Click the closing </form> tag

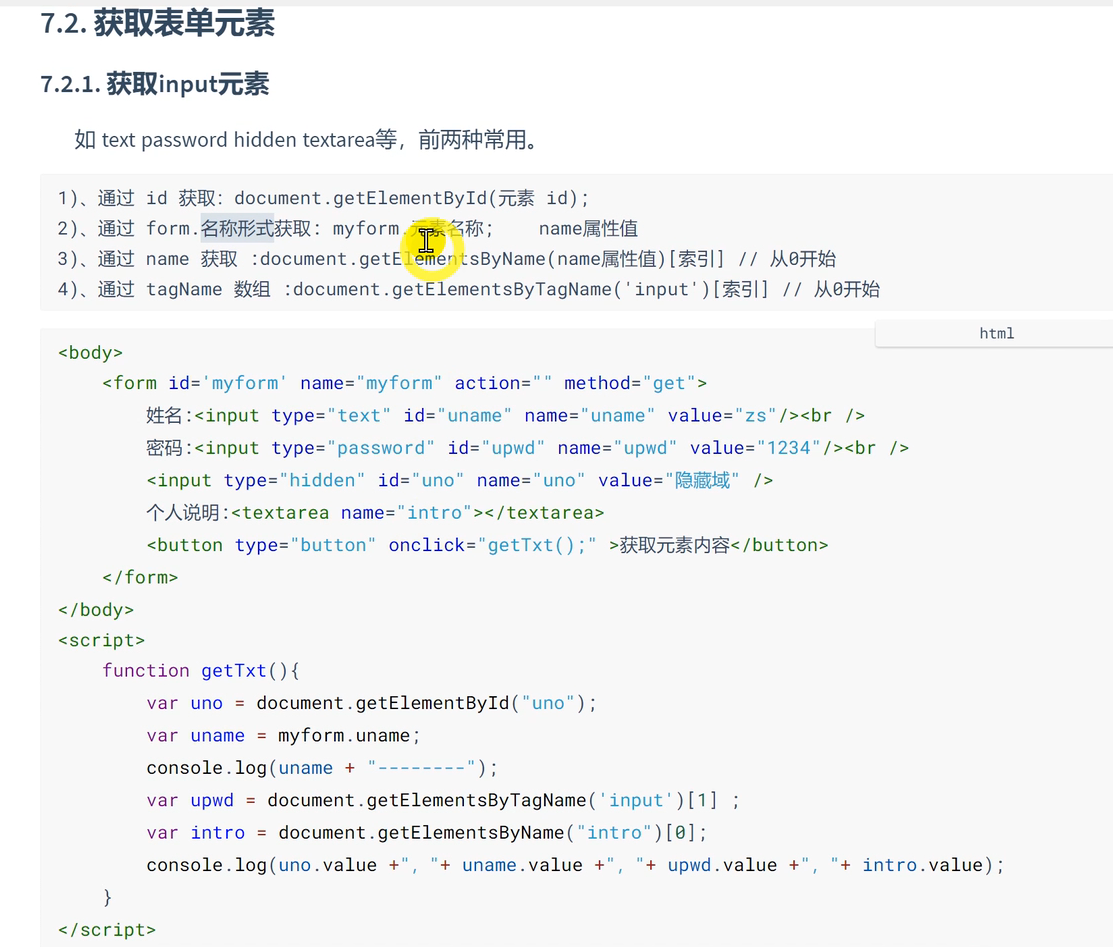tap(140, 577)
